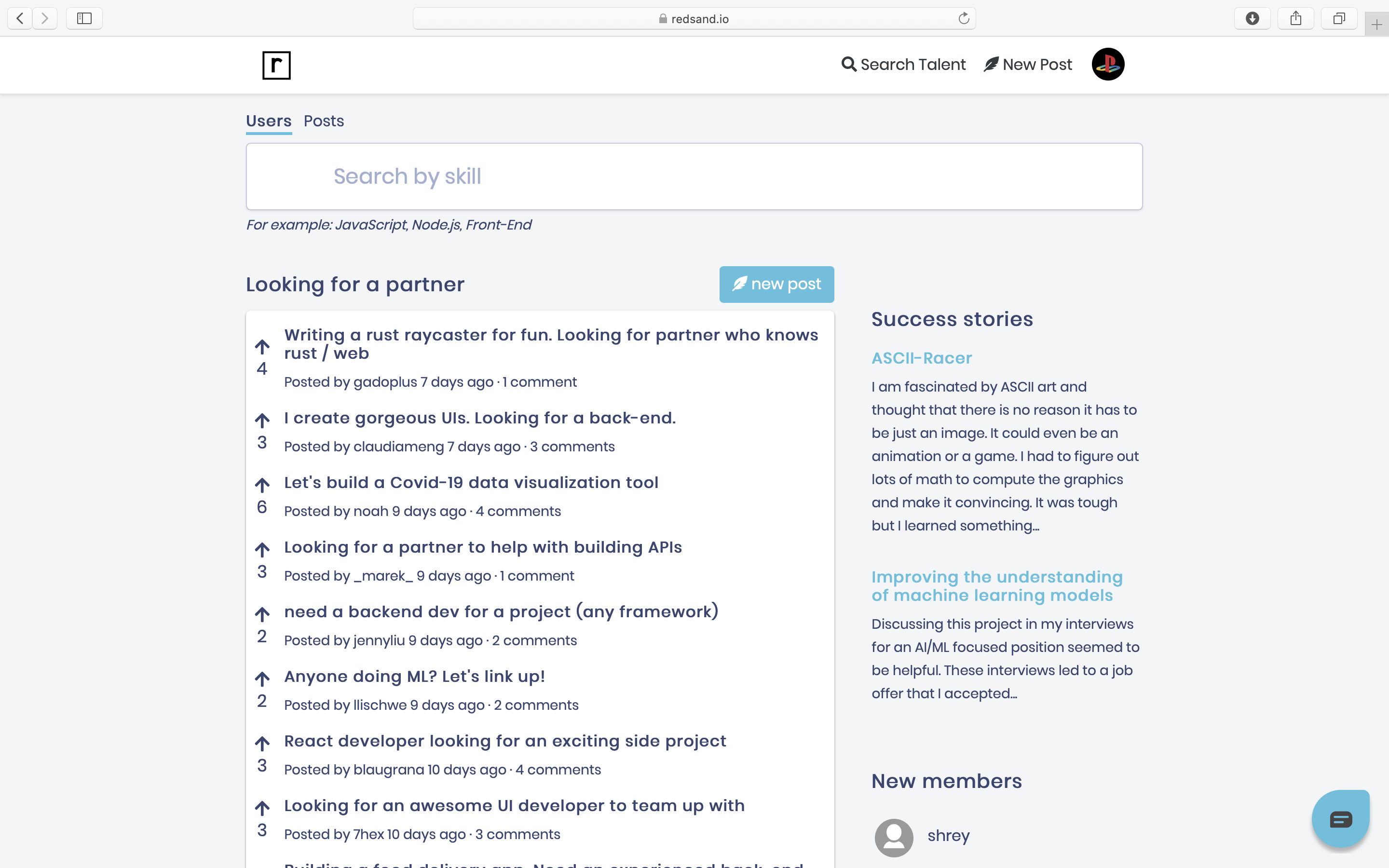Reload the redsand.io page
The width and height of the screenshot is (1389, 868).
[x=963, y=18]
